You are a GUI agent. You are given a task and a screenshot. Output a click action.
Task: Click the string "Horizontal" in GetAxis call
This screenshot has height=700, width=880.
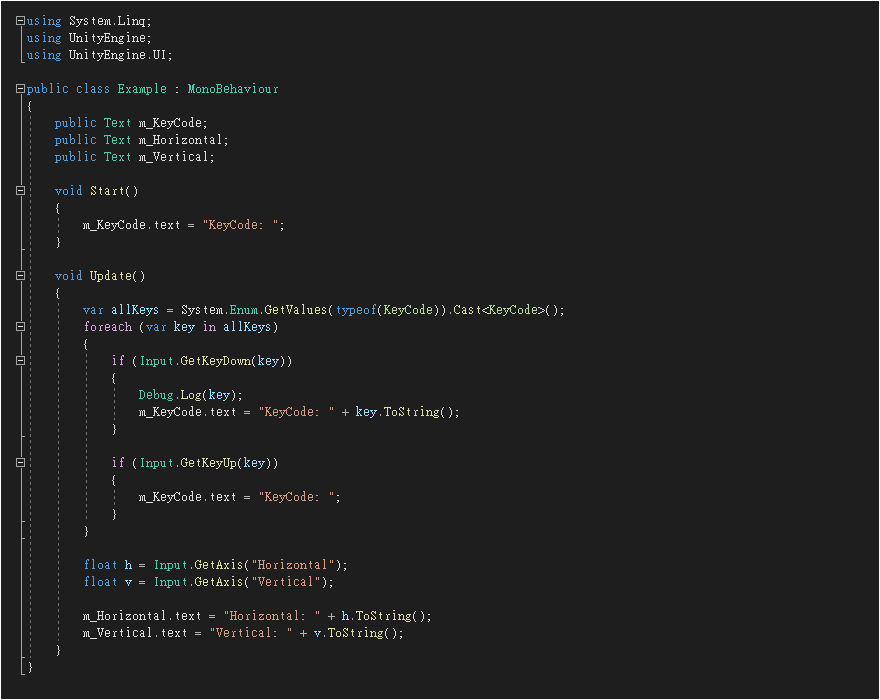(x=292, y=565)
